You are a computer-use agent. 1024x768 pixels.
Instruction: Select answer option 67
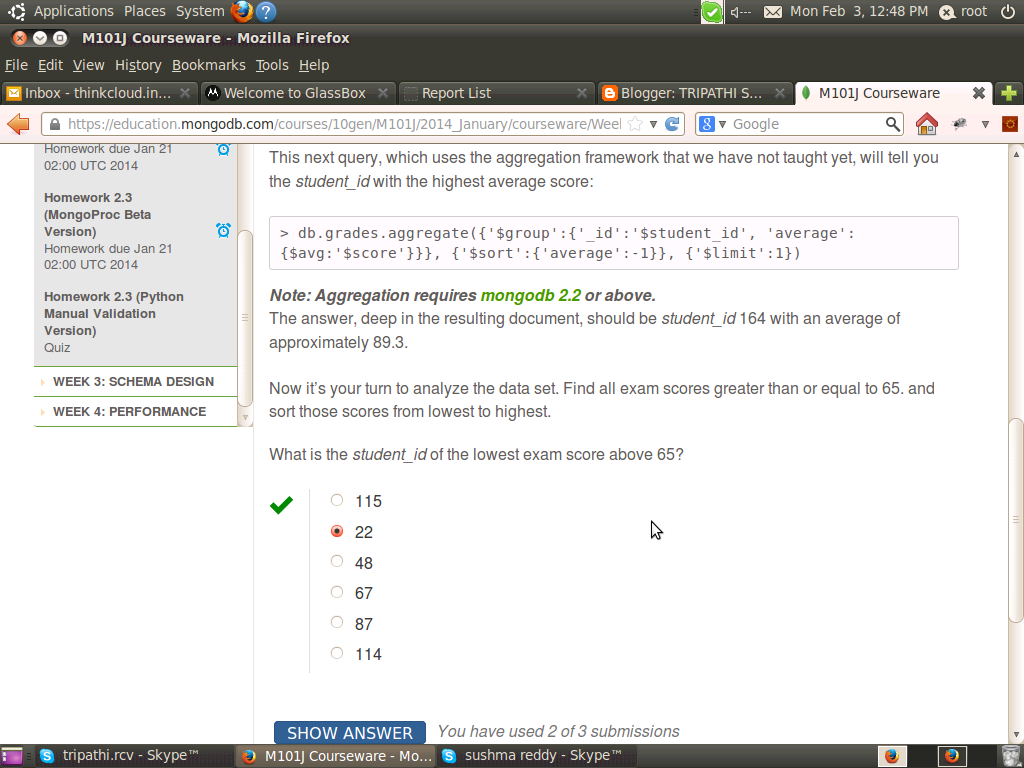[x=336, y=592]
